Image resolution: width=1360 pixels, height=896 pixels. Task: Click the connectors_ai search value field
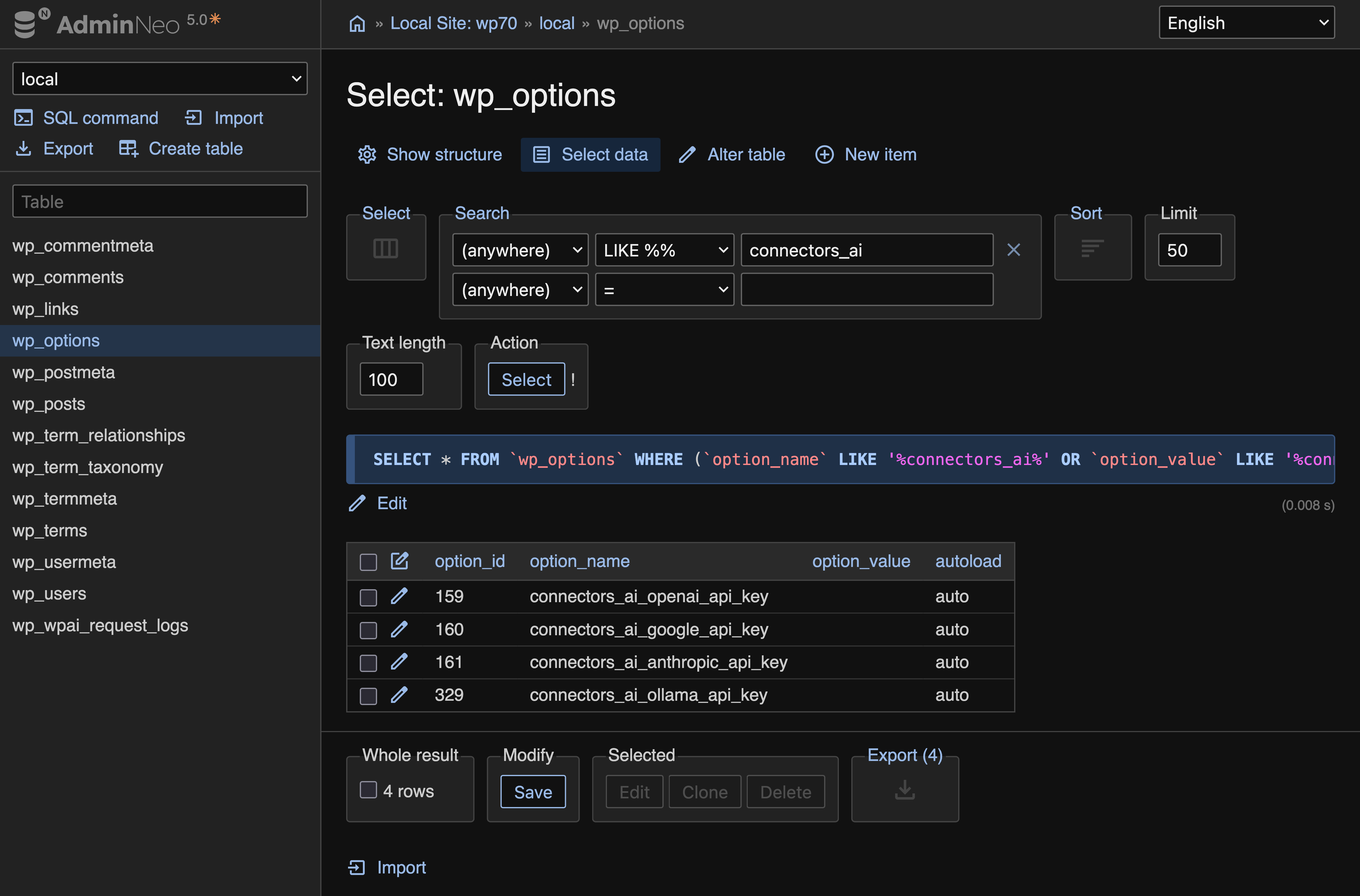pos(867,250)
